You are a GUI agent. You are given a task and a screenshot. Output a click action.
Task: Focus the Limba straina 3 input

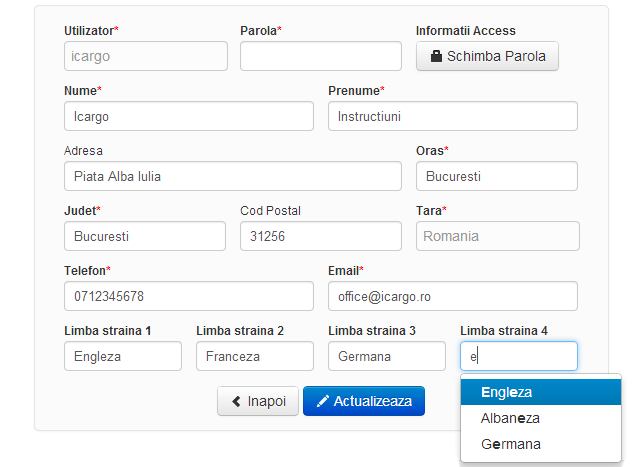click(386, 356)
